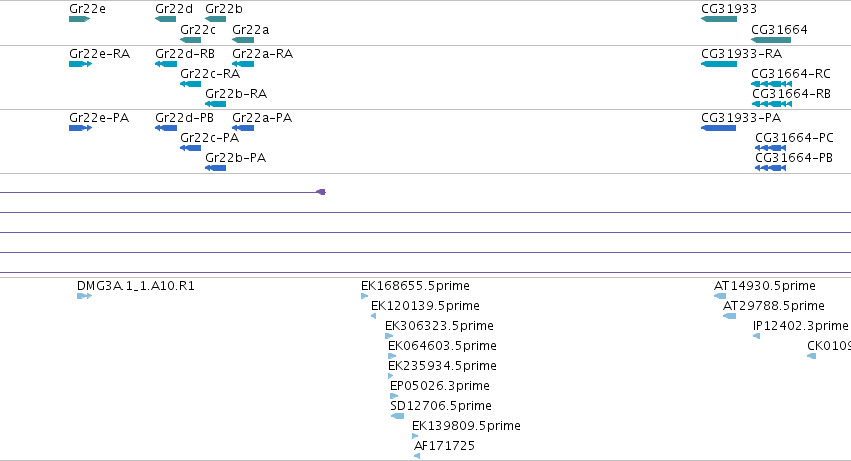Click the teal bar under CG31933 gene
This screenshot has width=851, height=461.
pyautogui.click(x=719, y=19)
